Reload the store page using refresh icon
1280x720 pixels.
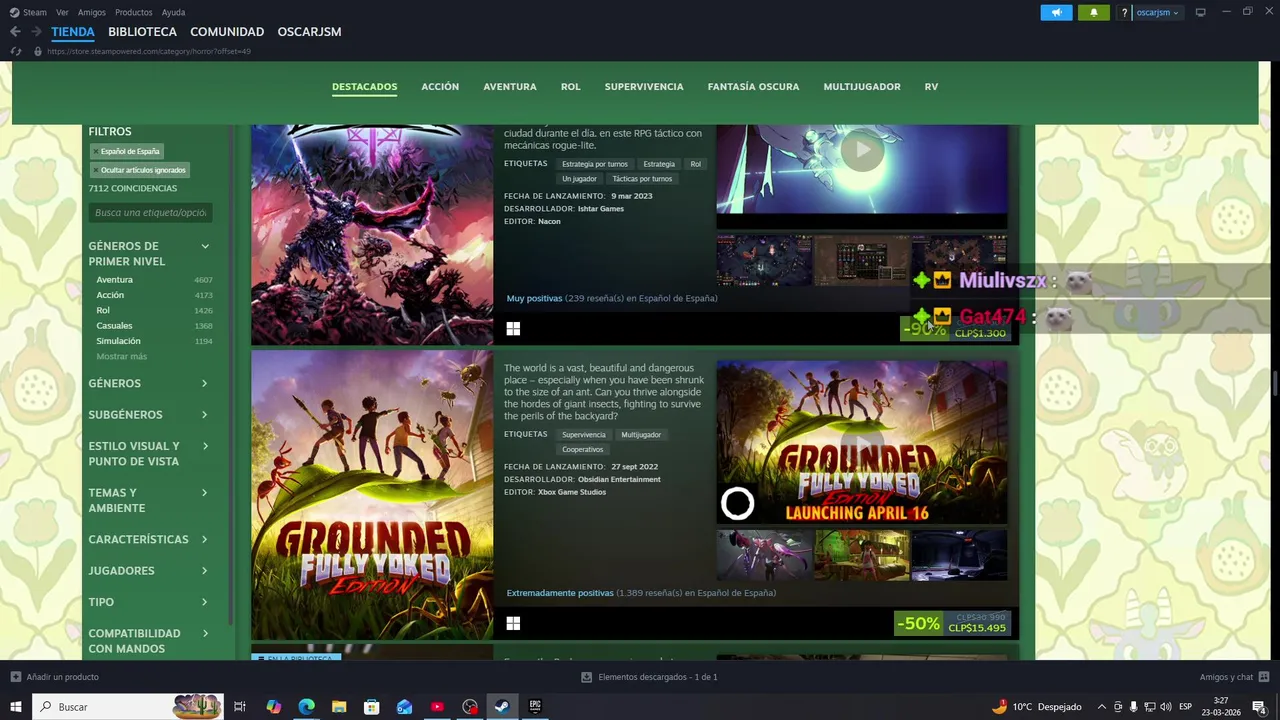pos(15,51)
